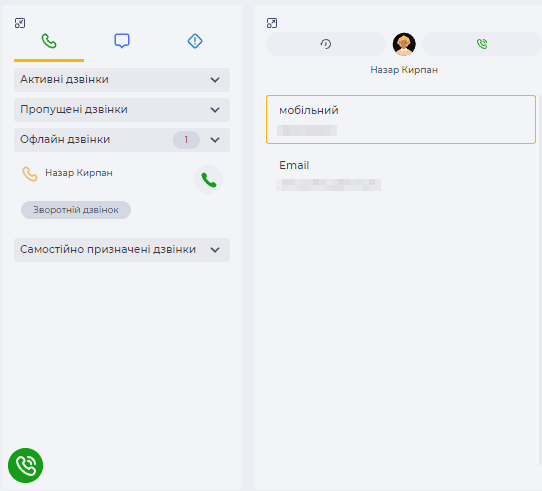Screen dimensions: 542x491
Task: Open the call history clock button
Action: pyautogui.click(x=326, y=44)
